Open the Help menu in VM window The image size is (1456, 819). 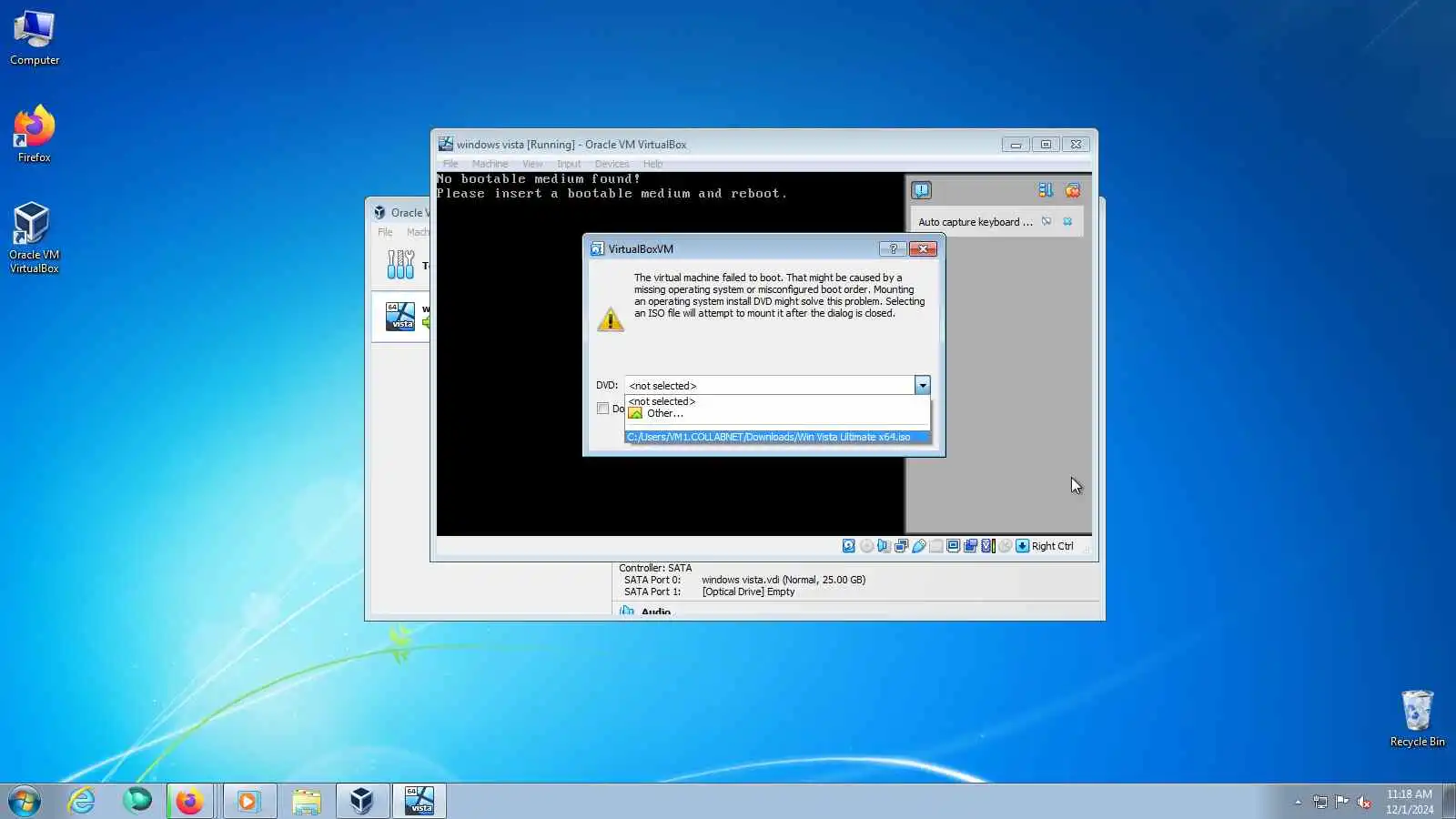click(x=653, y=164)
